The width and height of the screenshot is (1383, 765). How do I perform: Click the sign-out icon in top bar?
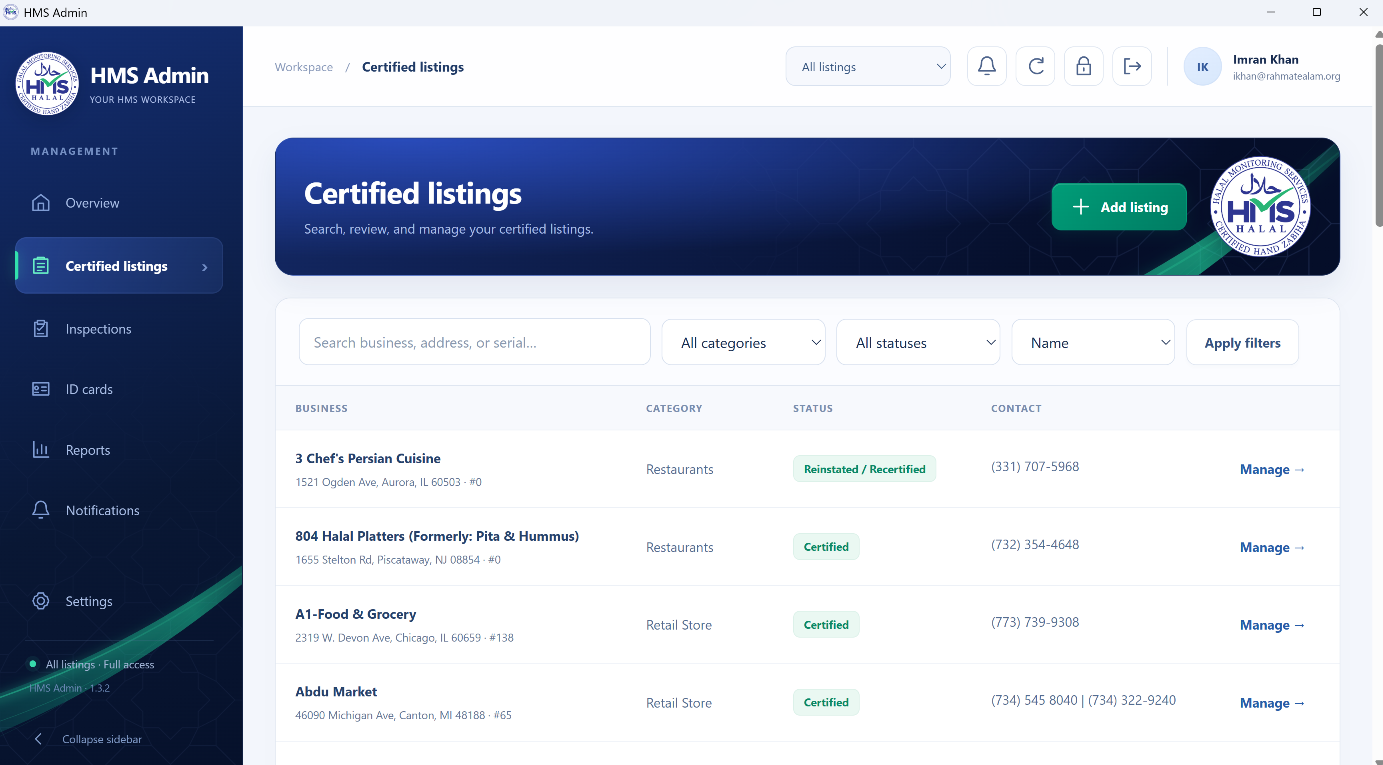(1132, 66)
